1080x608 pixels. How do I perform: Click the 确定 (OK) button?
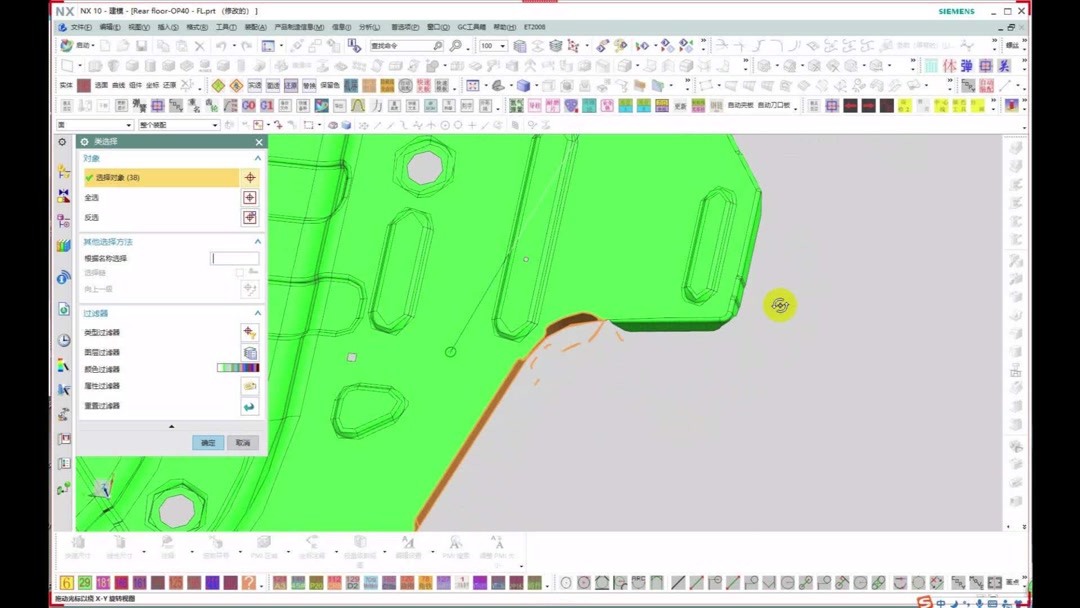207,442
